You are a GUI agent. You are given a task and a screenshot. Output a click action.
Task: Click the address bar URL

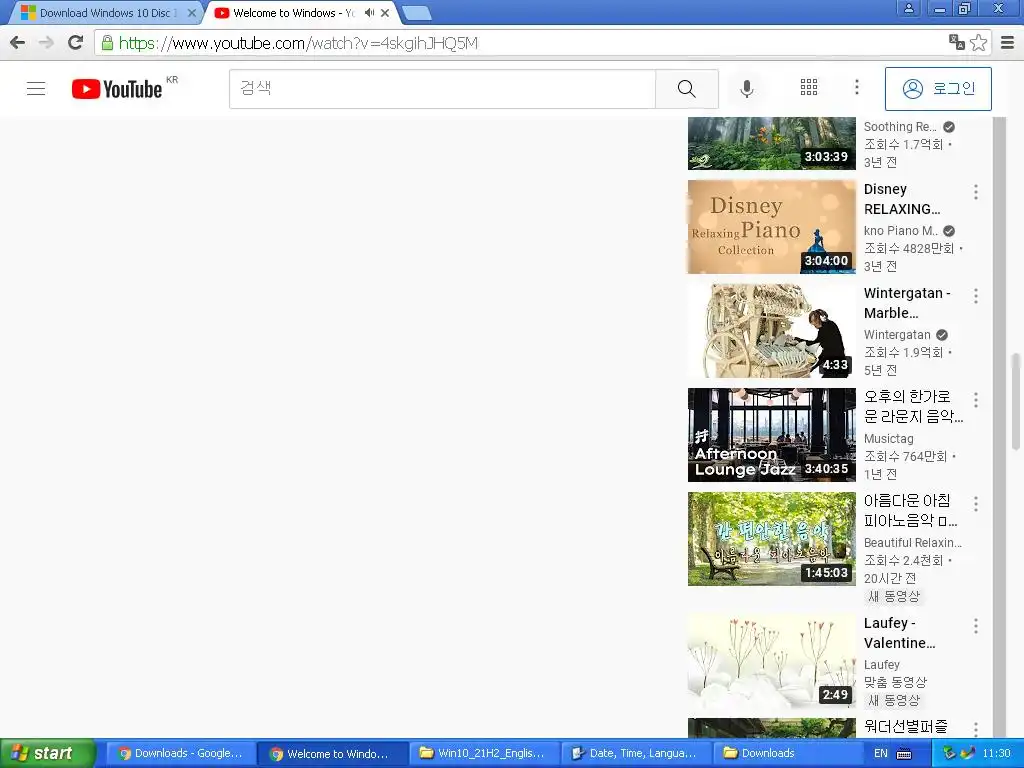[x=298, y=43]
